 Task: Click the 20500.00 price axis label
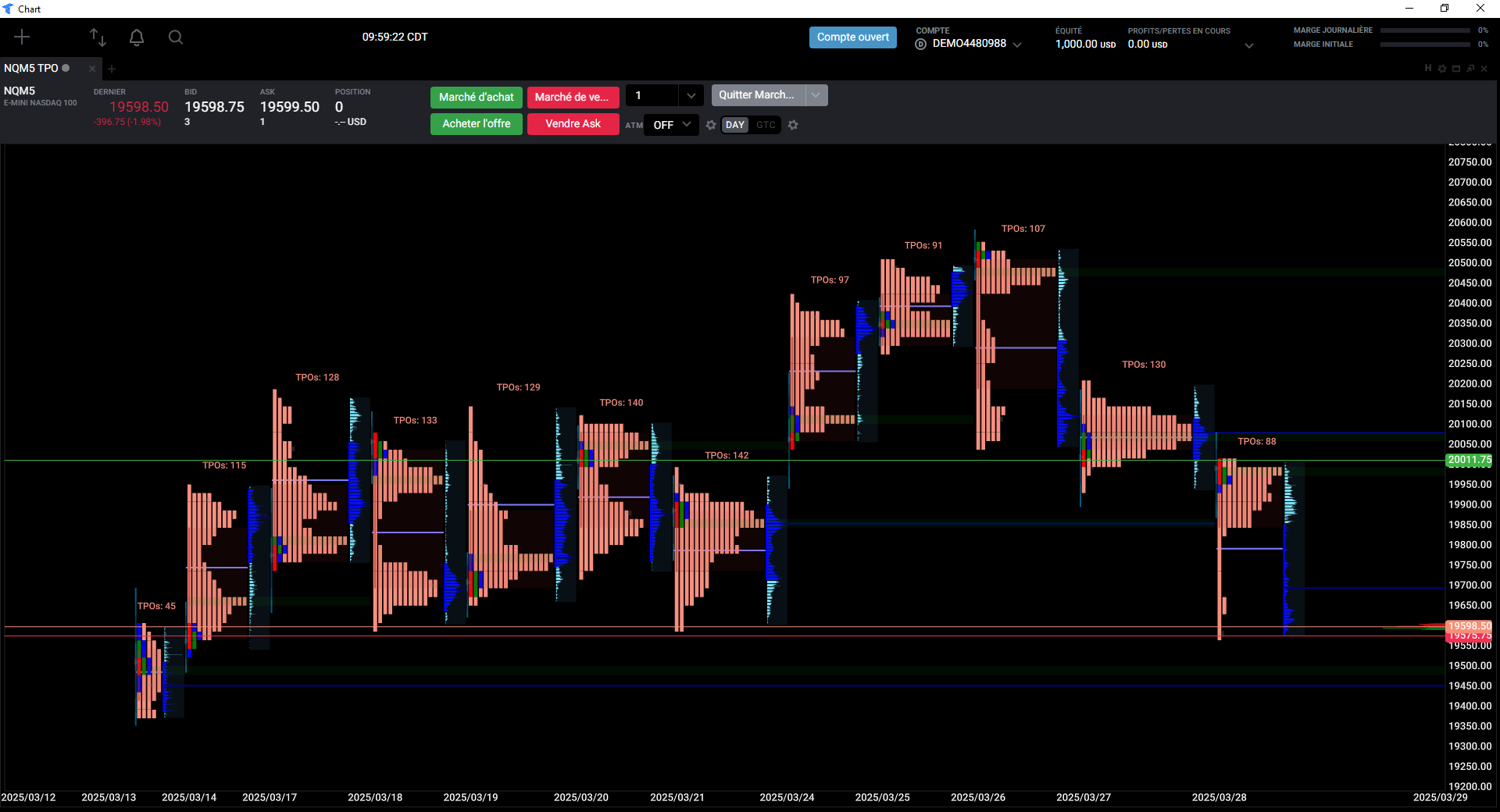point(1470,263)
